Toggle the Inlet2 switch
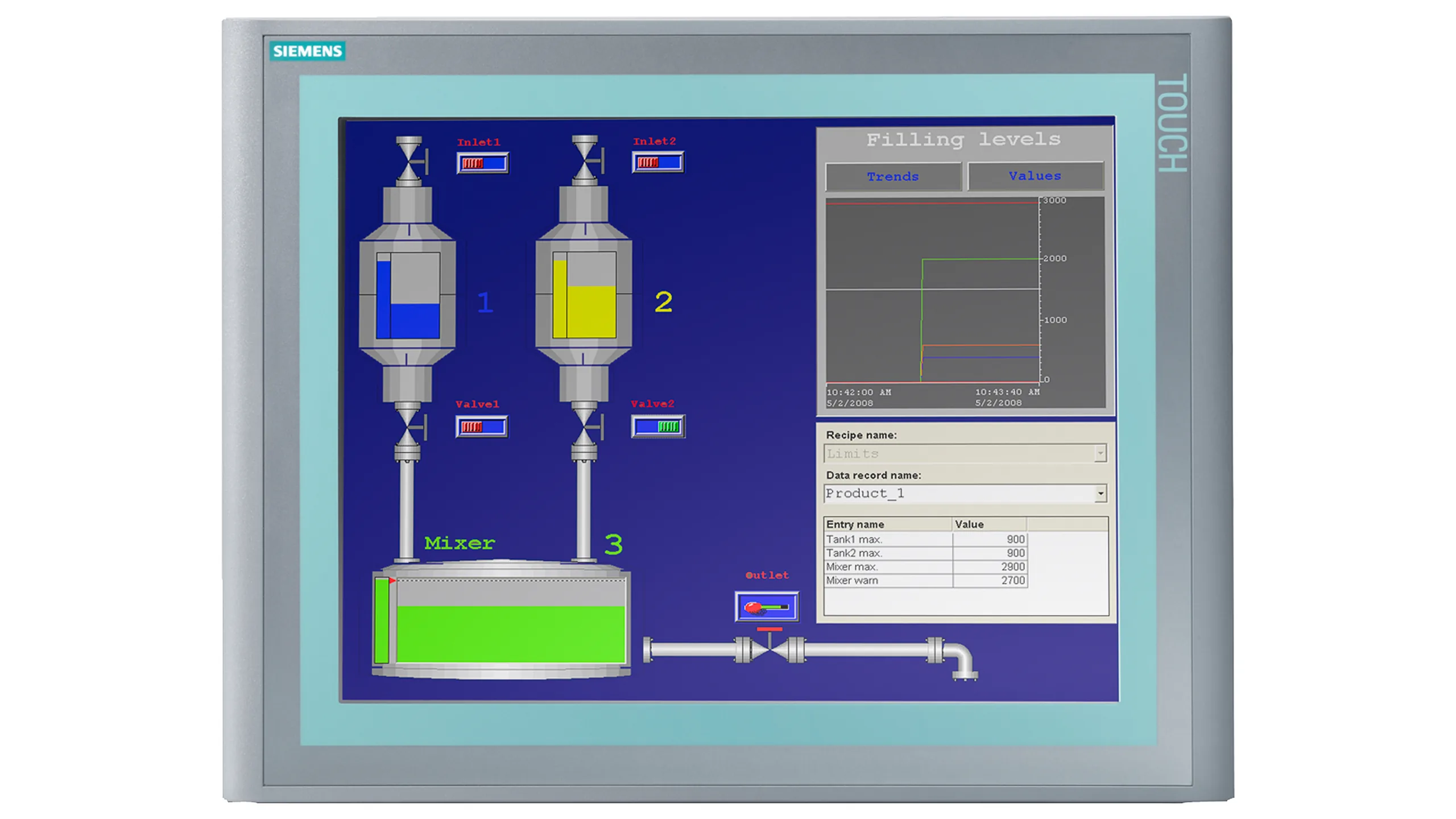Image resolution: width=1456 pixels, height=819 pixels. [x=658, y=163]
